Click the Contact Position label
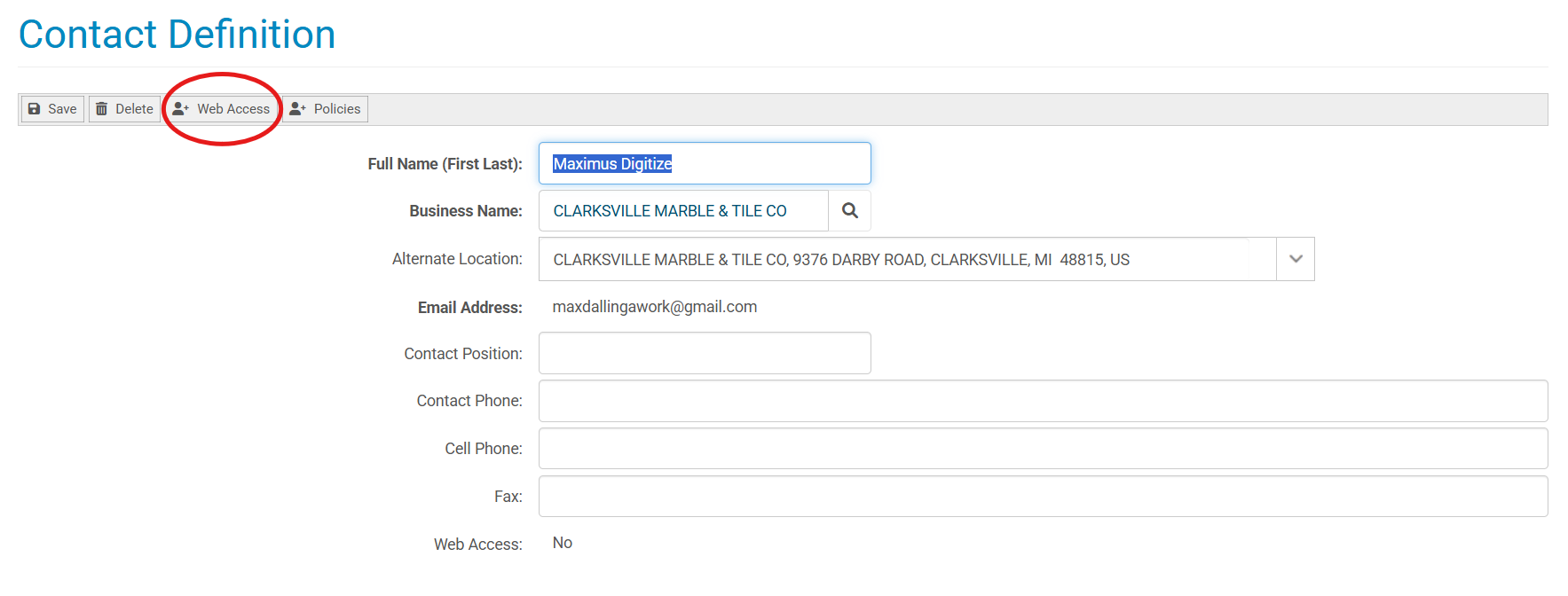 (x=462, y=354)
